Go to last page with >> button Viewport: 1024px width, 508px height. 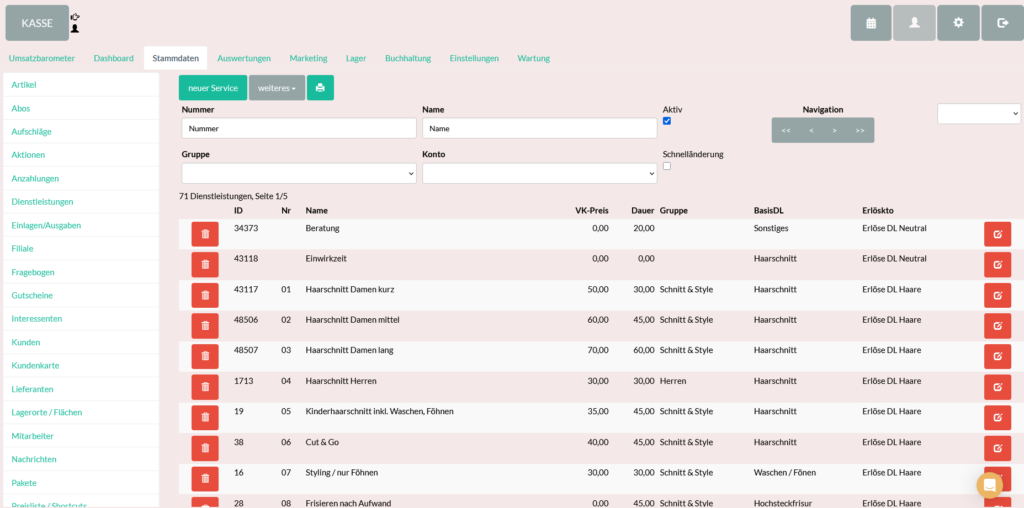point(860,131)
